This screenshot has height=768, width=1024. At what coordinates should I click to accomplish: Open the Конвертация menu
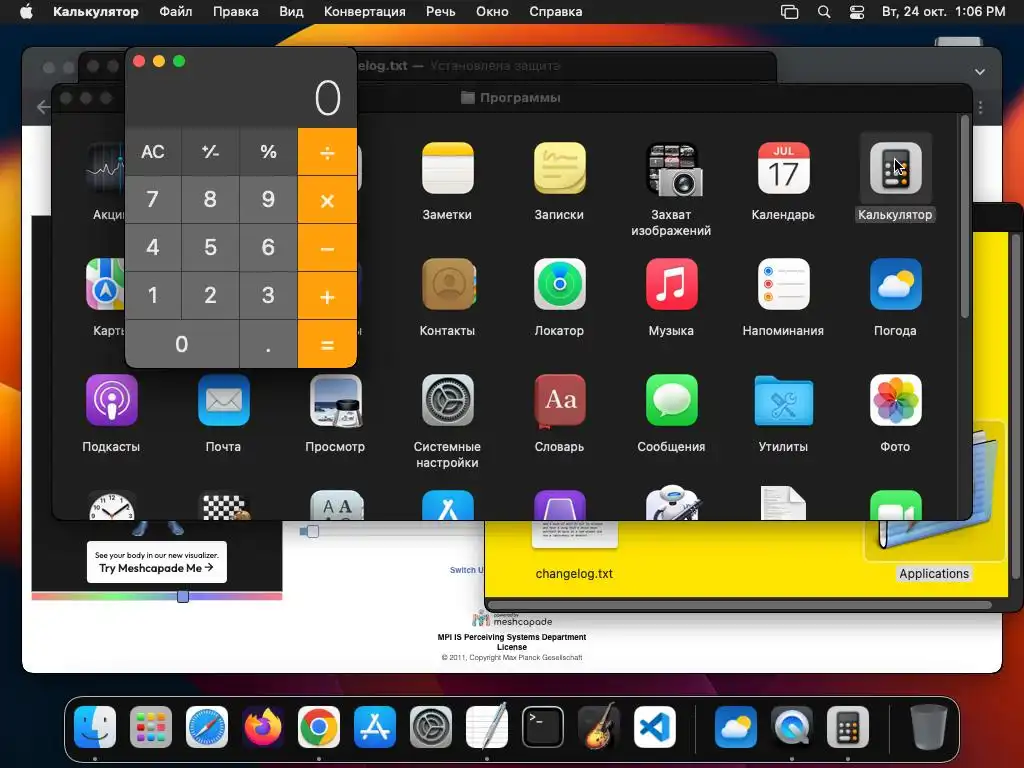(x=364, y=12)
